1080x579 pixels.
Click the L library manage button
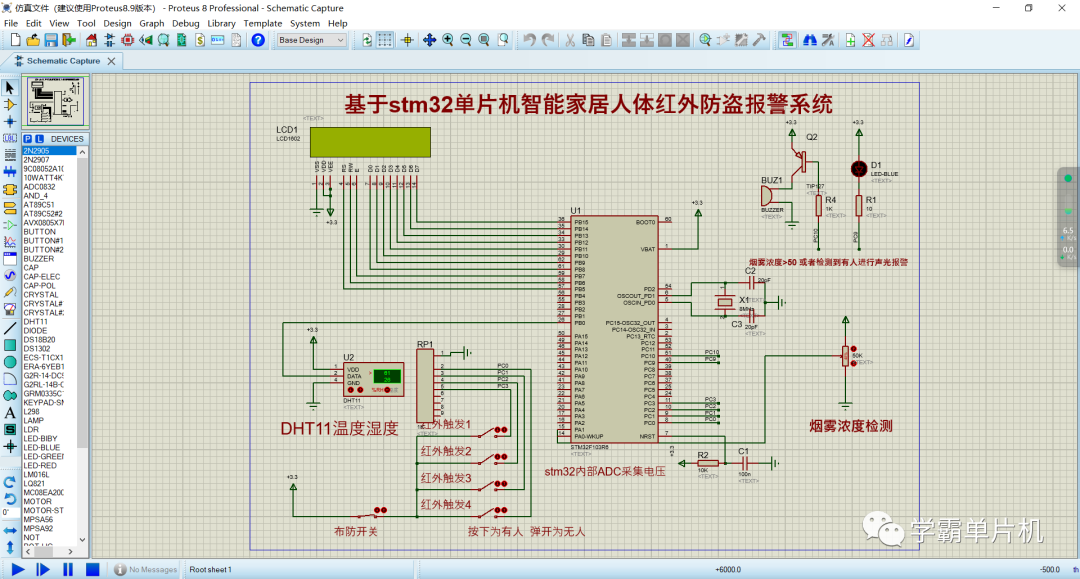pos(39,138)
